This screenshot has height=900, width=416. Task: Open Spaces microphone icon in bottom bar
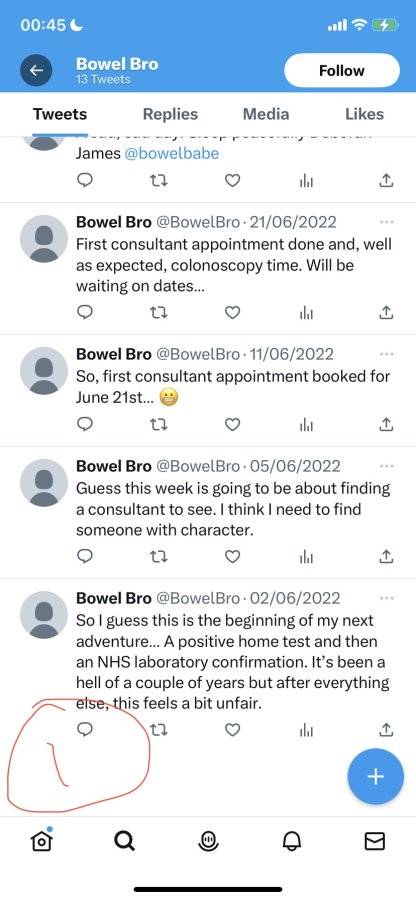[x=208, y=841]
